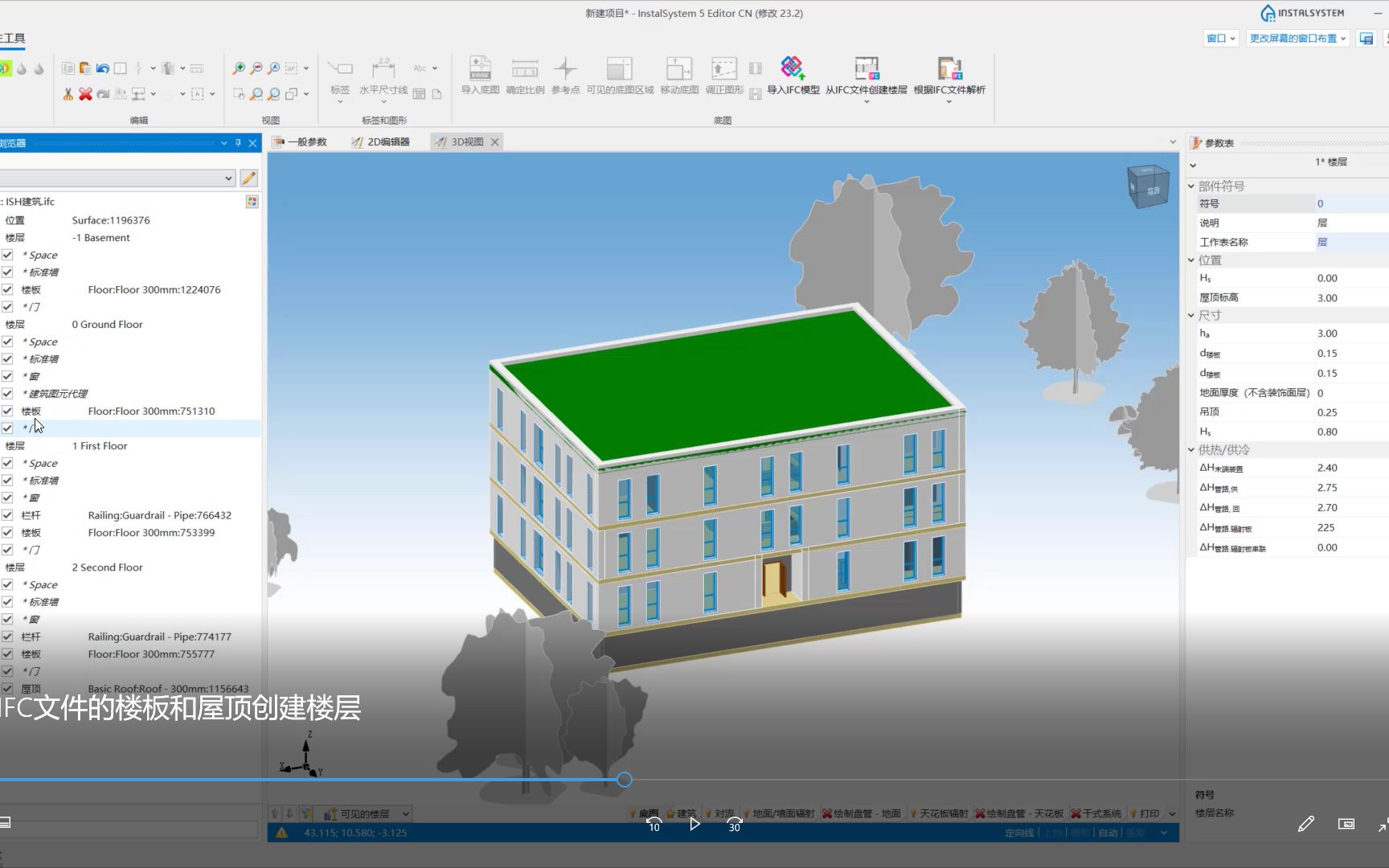Click the scissors Cut icon

[x=68, y=94]
